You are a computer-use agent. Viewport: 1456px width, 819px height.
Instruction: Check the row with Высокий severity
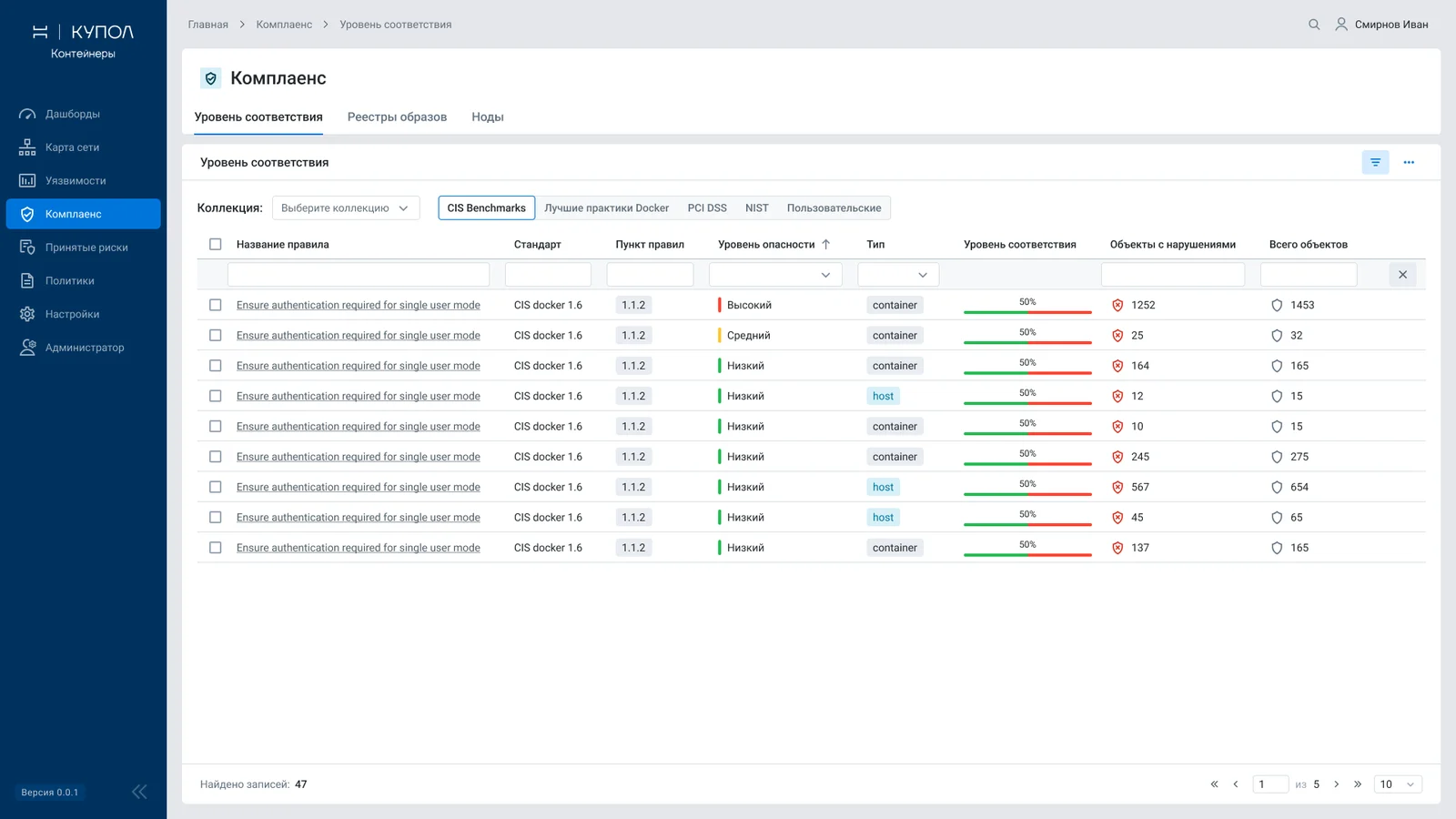coord(216,305)
